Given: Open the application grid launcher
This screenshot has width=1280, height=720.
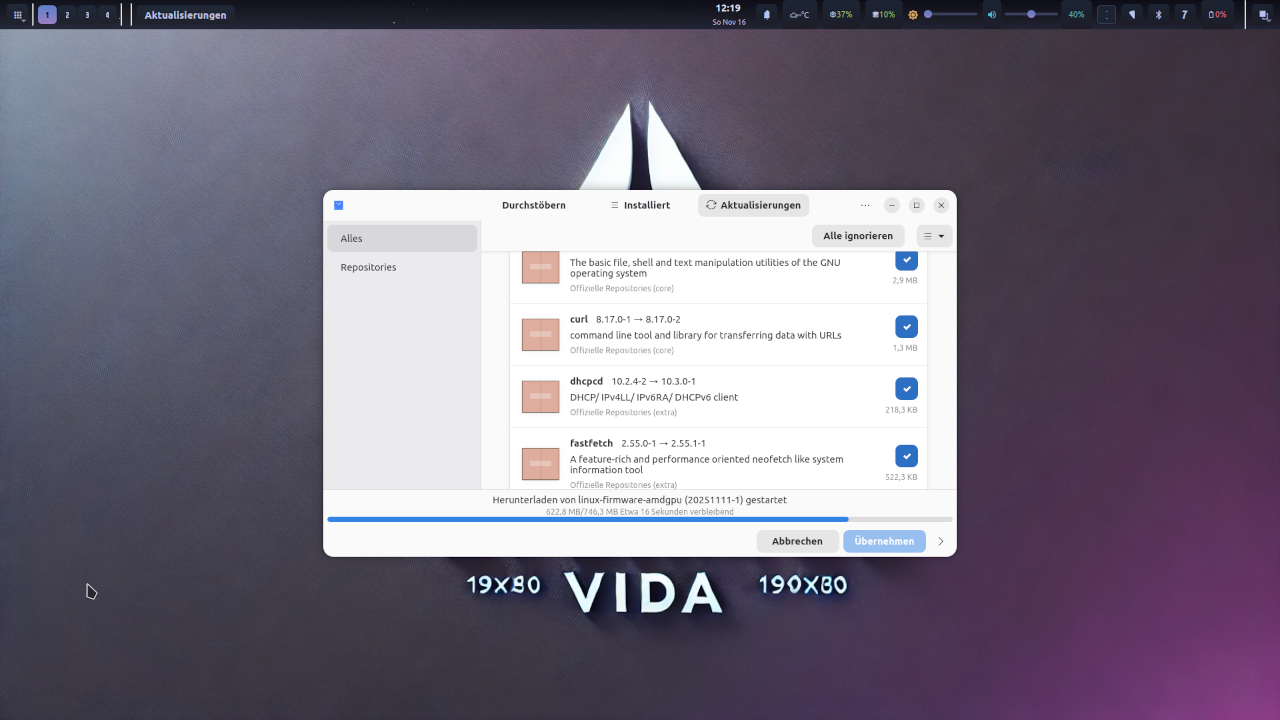Looking at the screenshot, I should click(18, 15).
